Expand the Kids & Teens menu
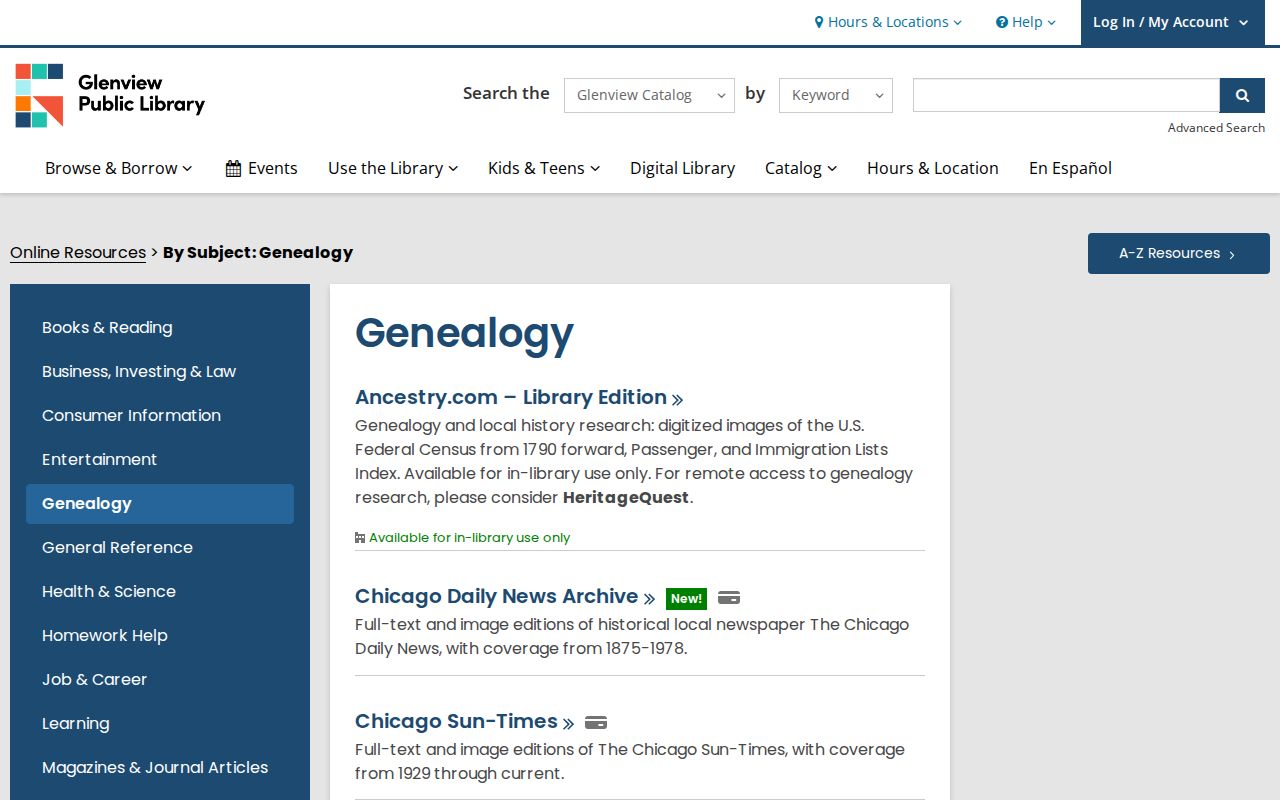The image size is (1280, 800). coord(544,168)
